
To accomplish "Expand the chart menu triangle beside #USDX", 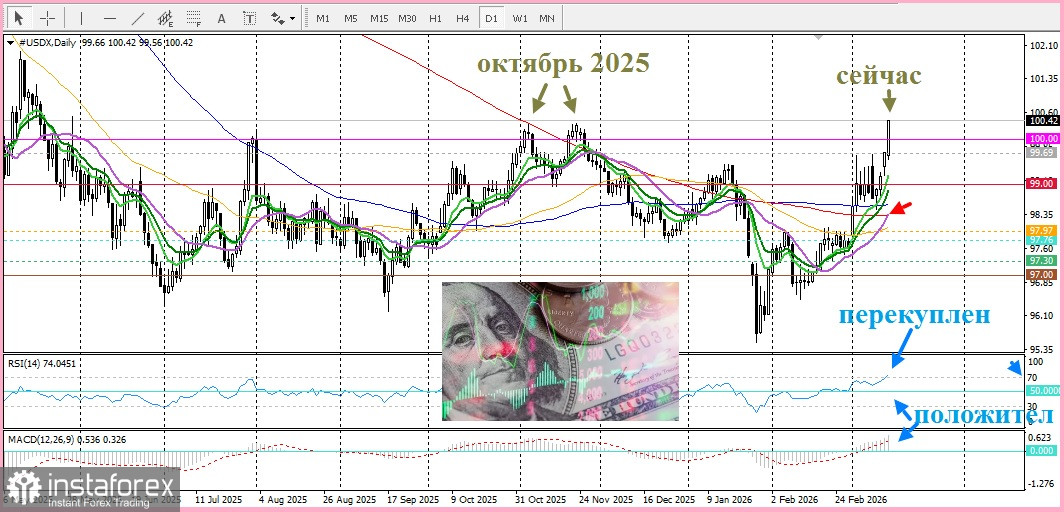I will click(x=12, y=42).
